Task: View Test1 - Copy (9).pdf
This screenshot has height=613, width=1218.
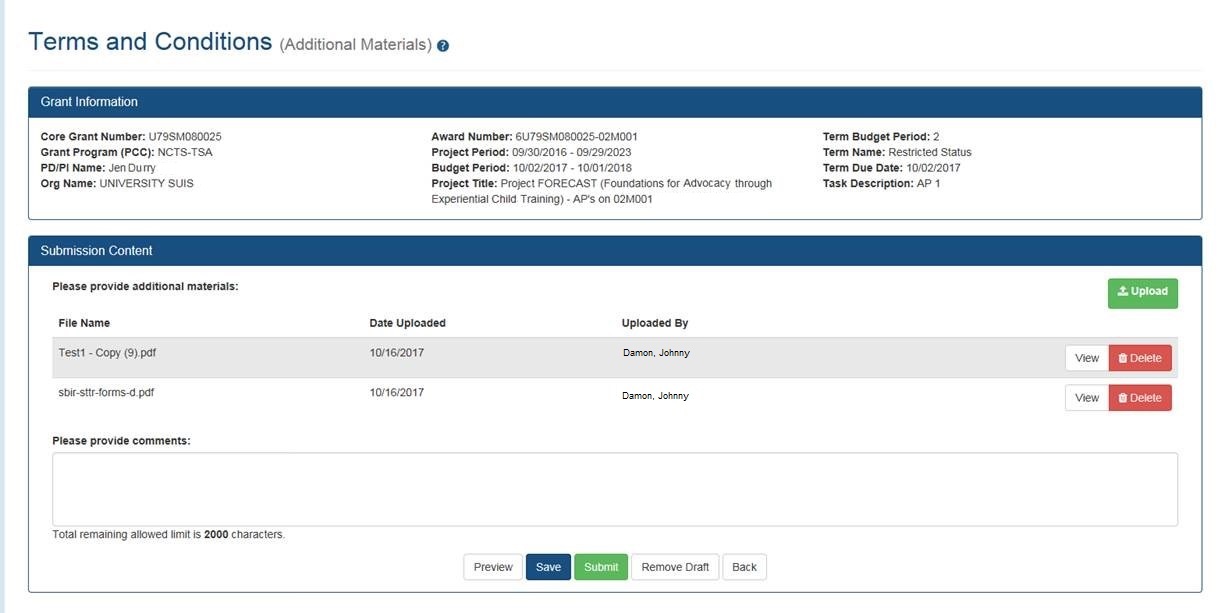Action: pos(1086,357)
